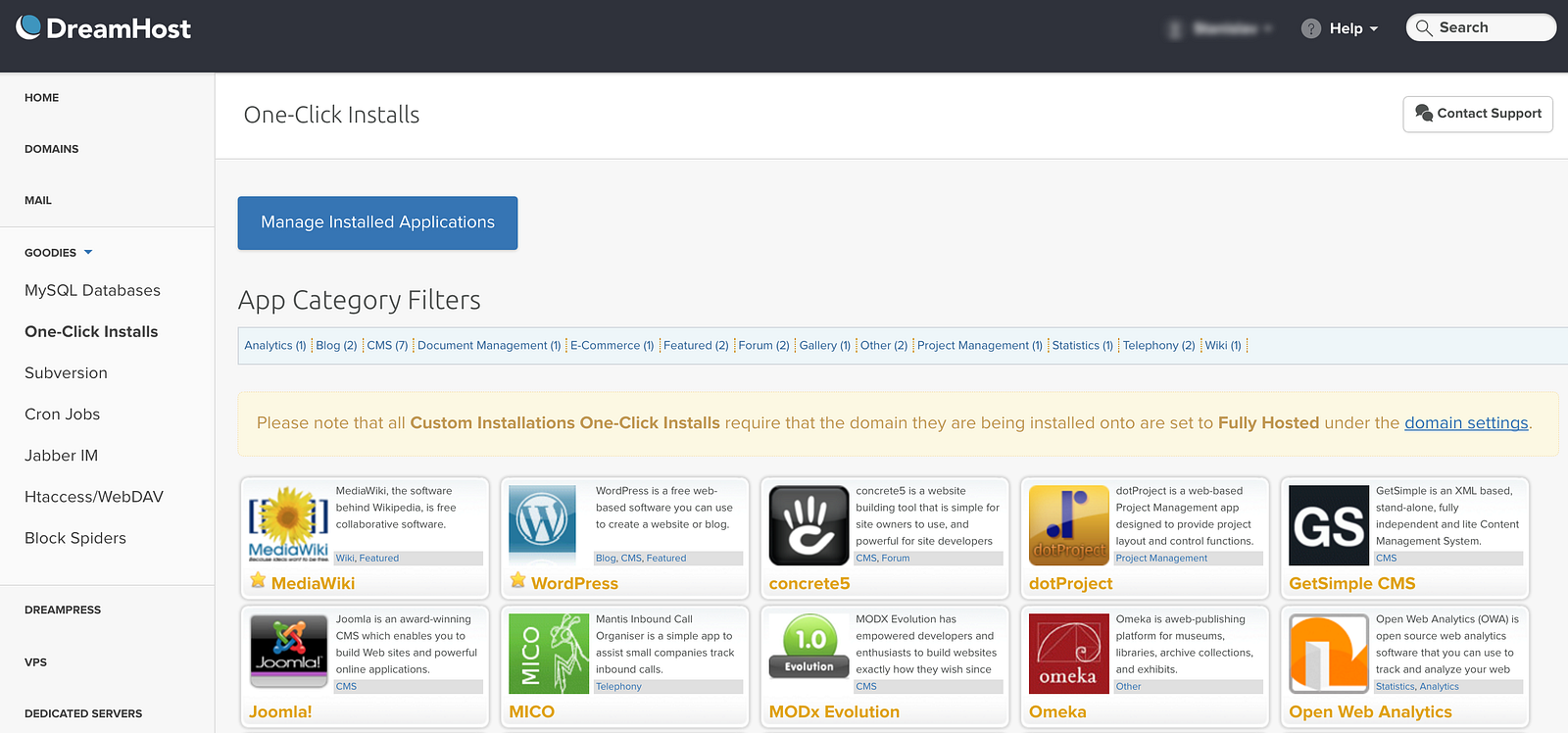Open the GetSimple CMS app title
Image resolution: width=1568 pixels, height=733 pixels.
coord(1352,583)
